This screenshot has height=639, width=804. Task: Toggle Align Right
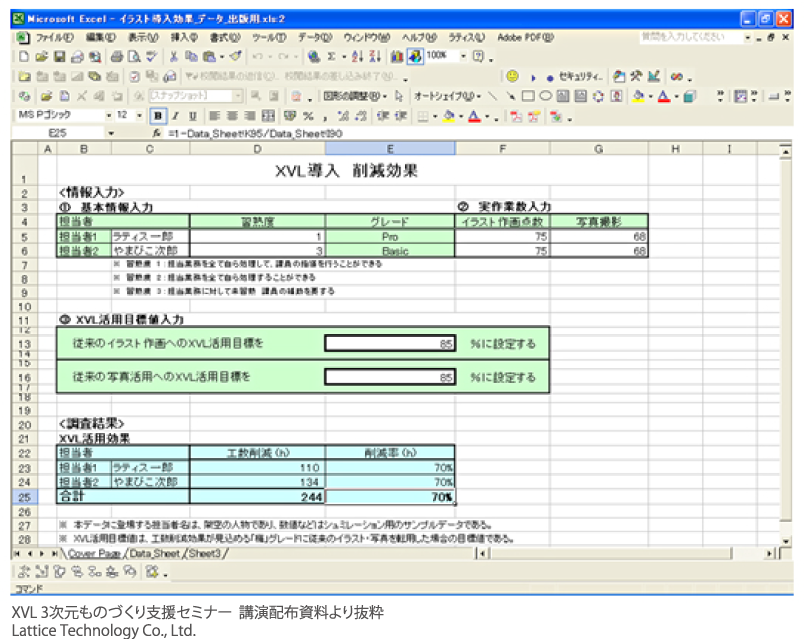250,116
